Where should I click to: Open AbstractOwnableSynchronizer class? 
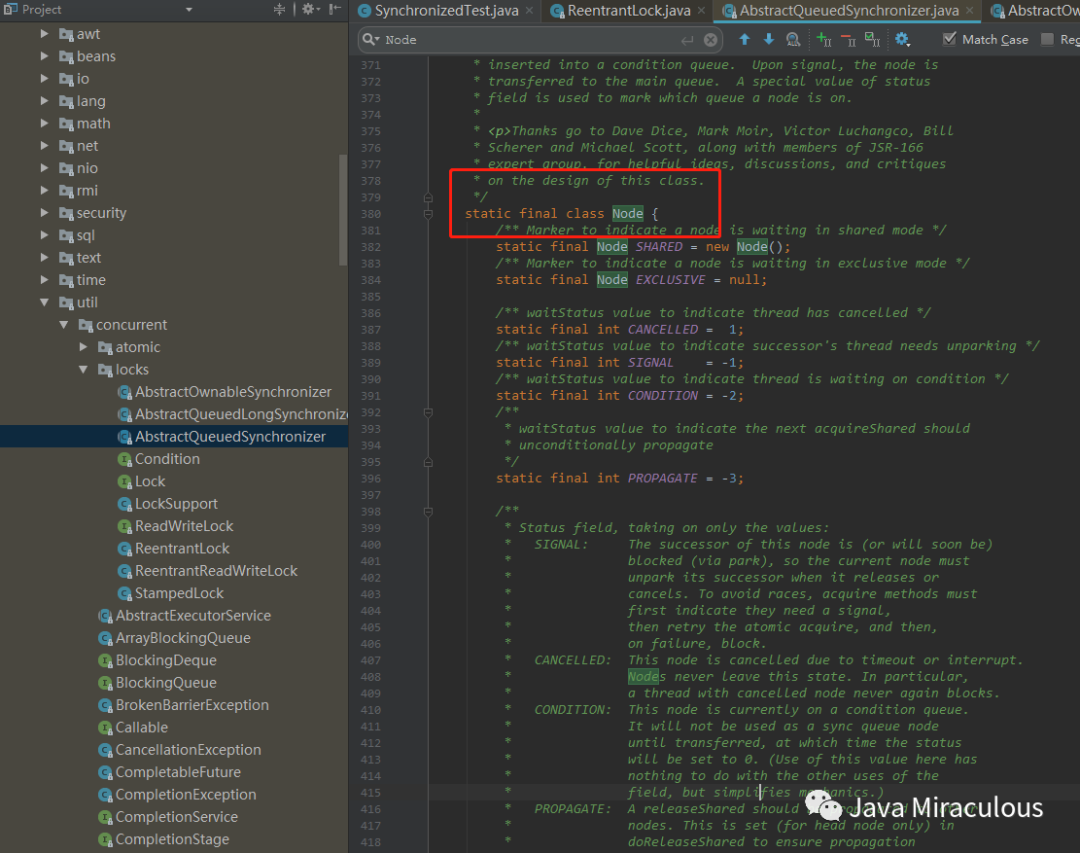[233, 391]
